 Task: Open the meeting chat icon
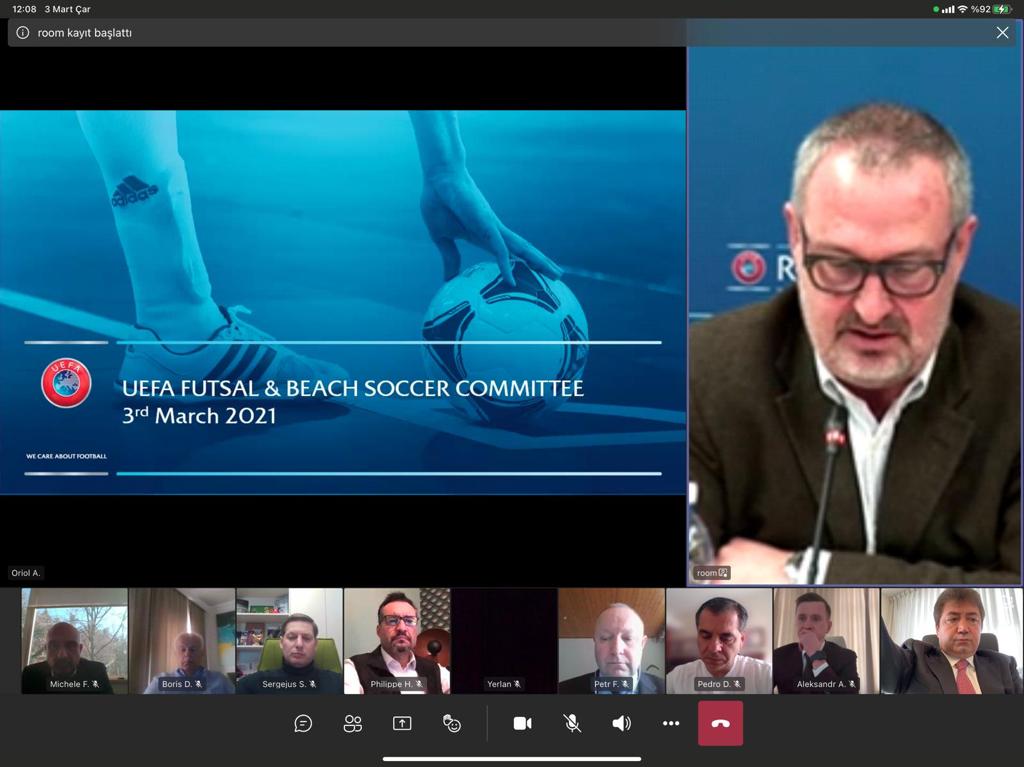tap(303, 723)
